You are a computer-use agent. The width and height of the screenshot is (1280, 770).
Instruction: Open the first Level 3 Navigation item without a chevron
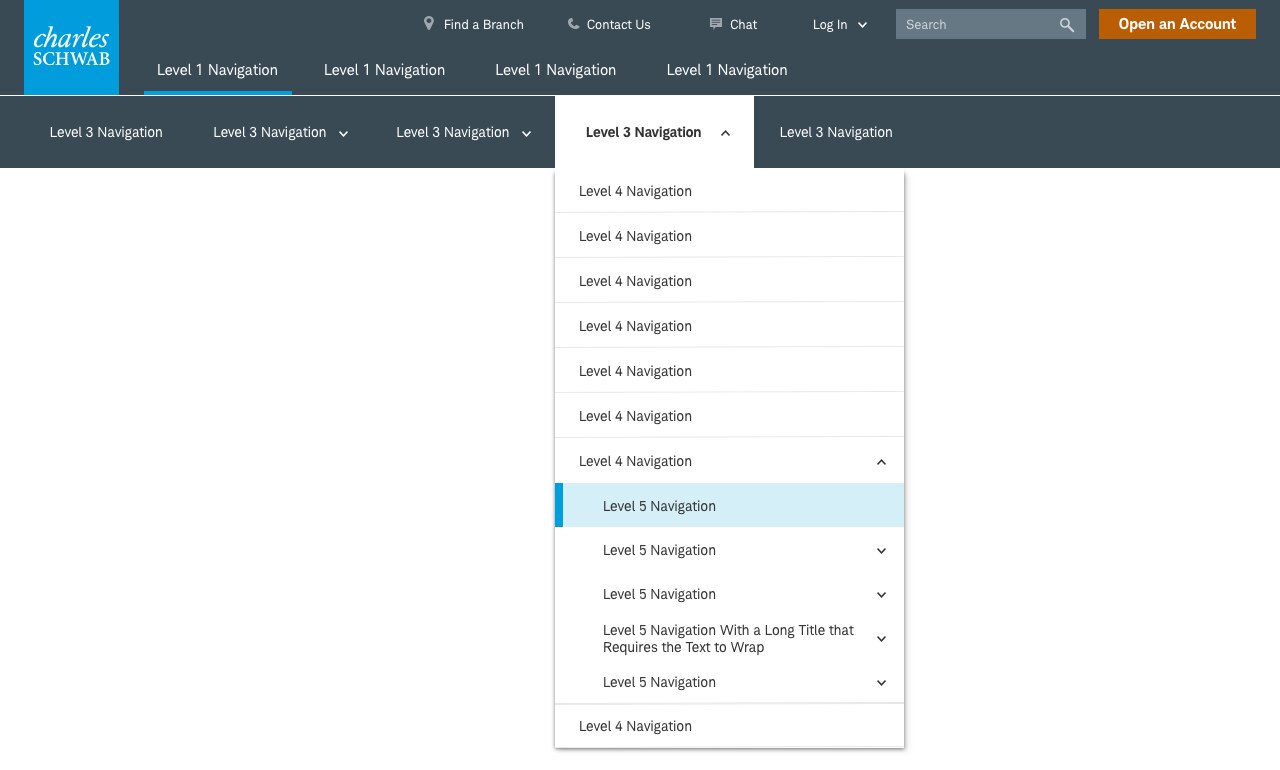(x=106, y=132)
